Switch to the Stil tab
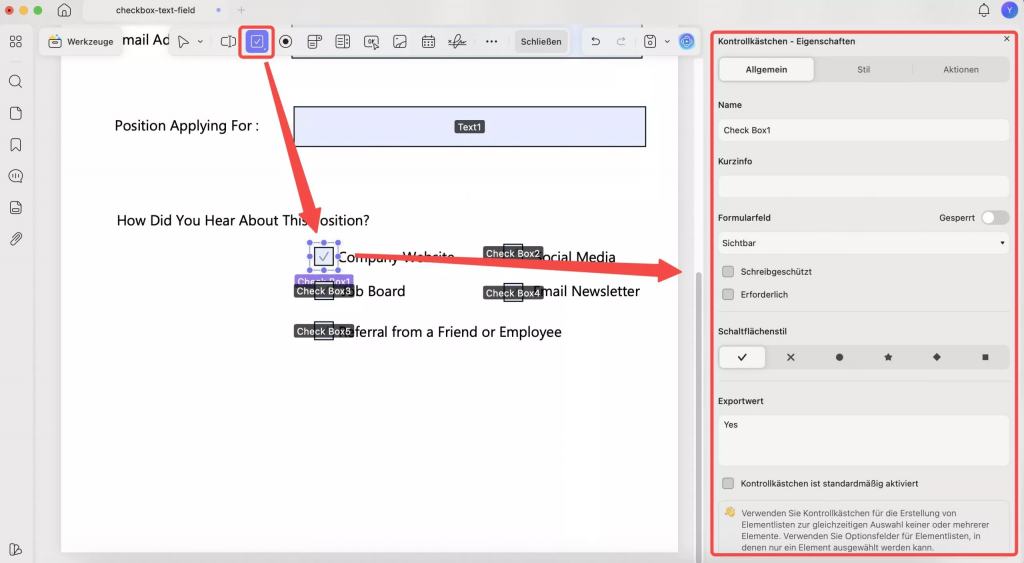1024x563 pixels. click(863, 69)
